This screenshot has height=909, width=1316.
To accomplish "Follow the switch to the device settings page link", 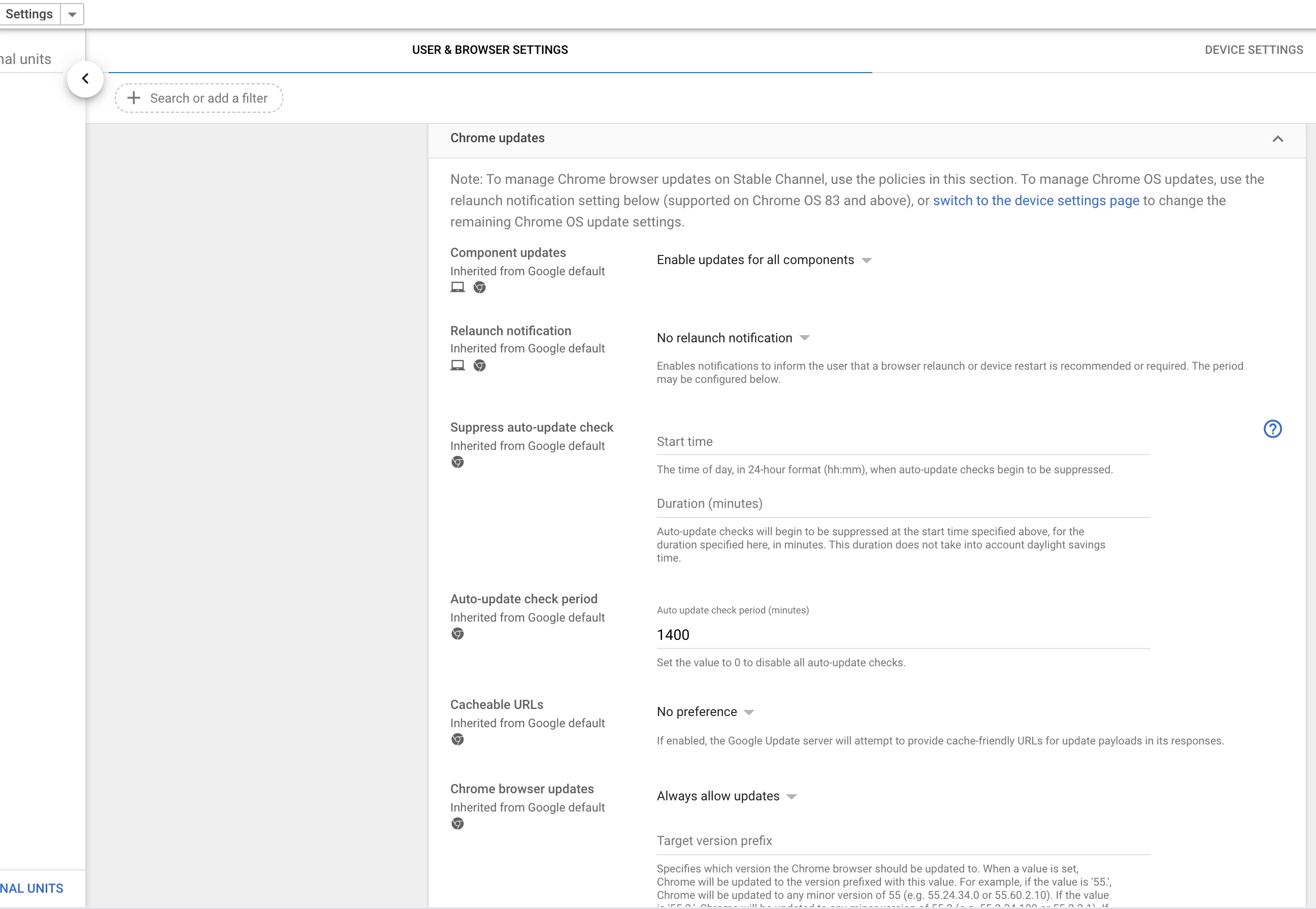I will tap(1036, 201).
